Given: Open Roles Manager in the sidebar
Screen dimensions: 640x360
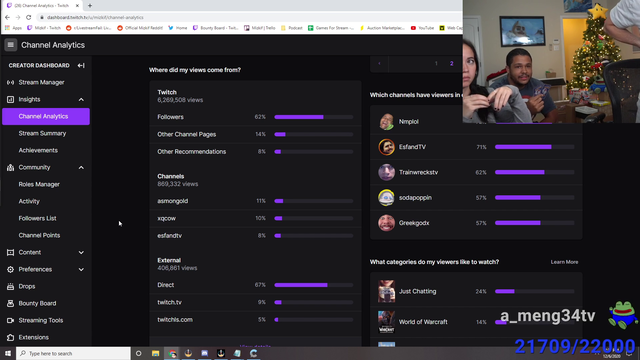Looking at the screenshot, I should [39, 184].
